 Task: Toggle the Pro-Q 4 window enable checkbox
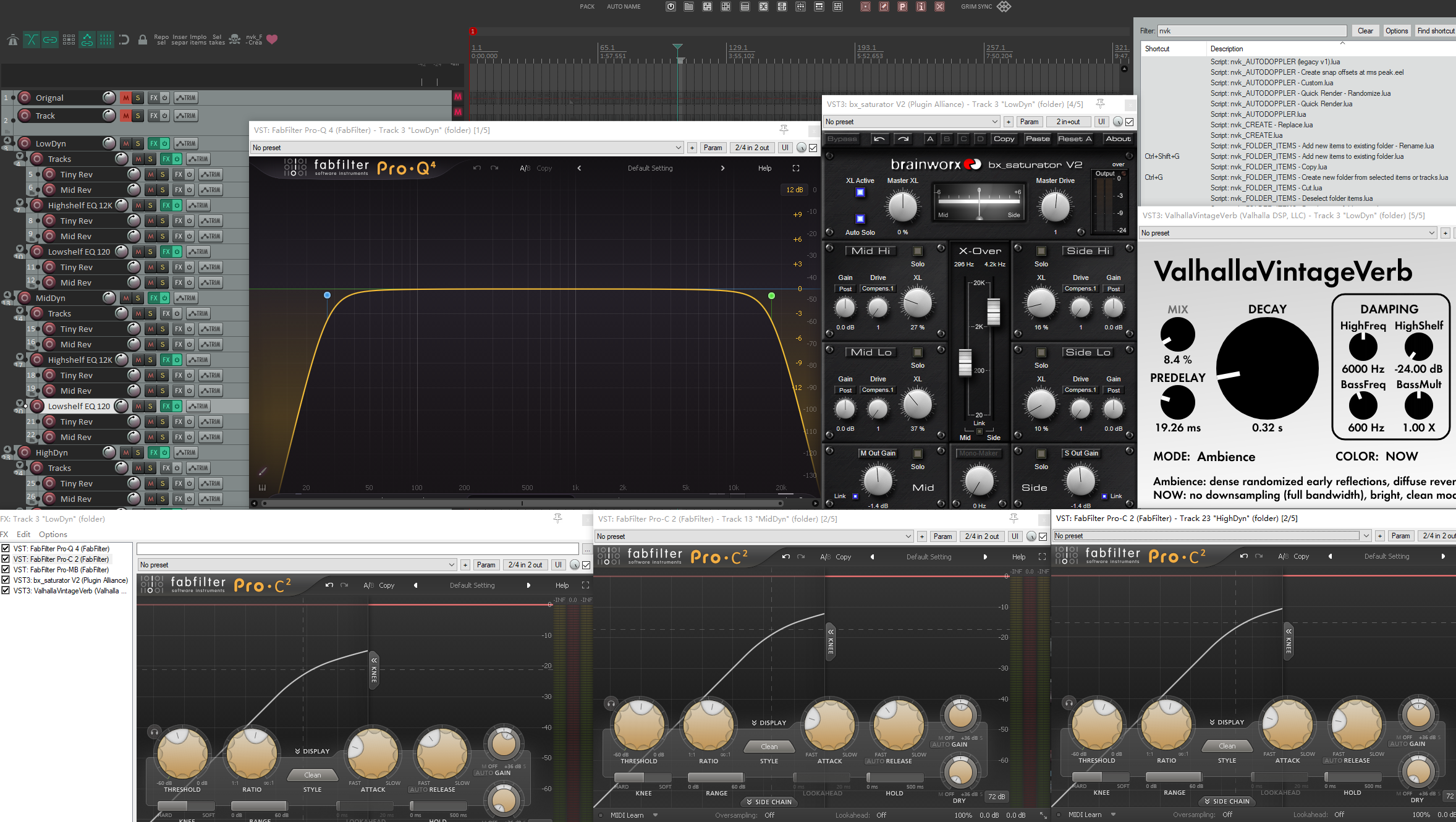point(813,148)
